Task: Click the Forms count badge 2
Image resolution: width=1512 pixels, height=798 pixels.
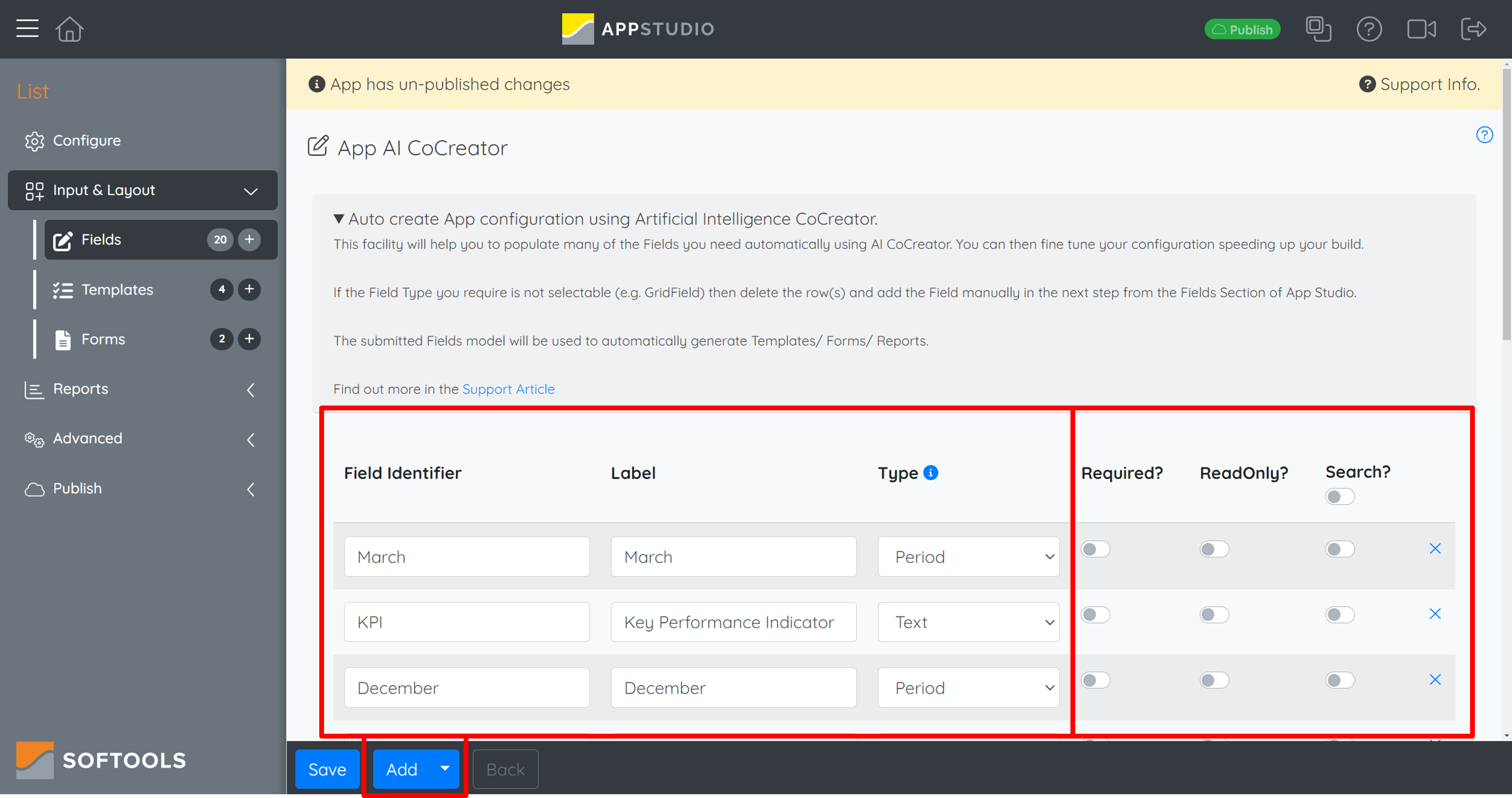Action: pos(221,338)
